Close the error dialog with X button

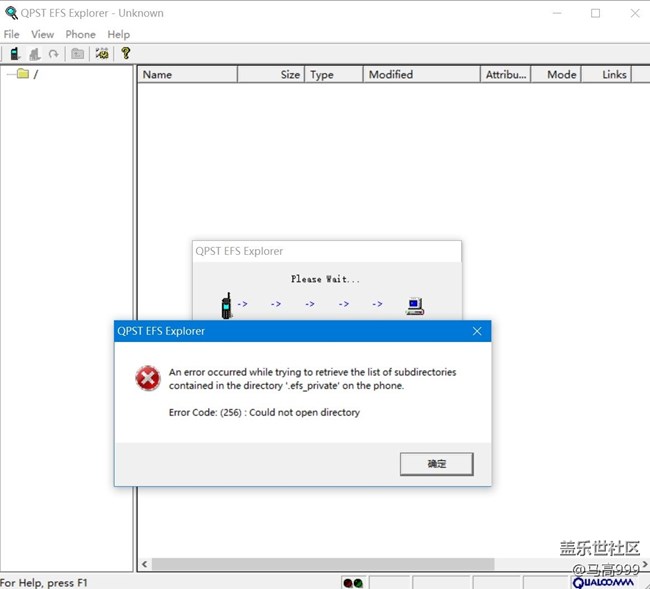477,331
